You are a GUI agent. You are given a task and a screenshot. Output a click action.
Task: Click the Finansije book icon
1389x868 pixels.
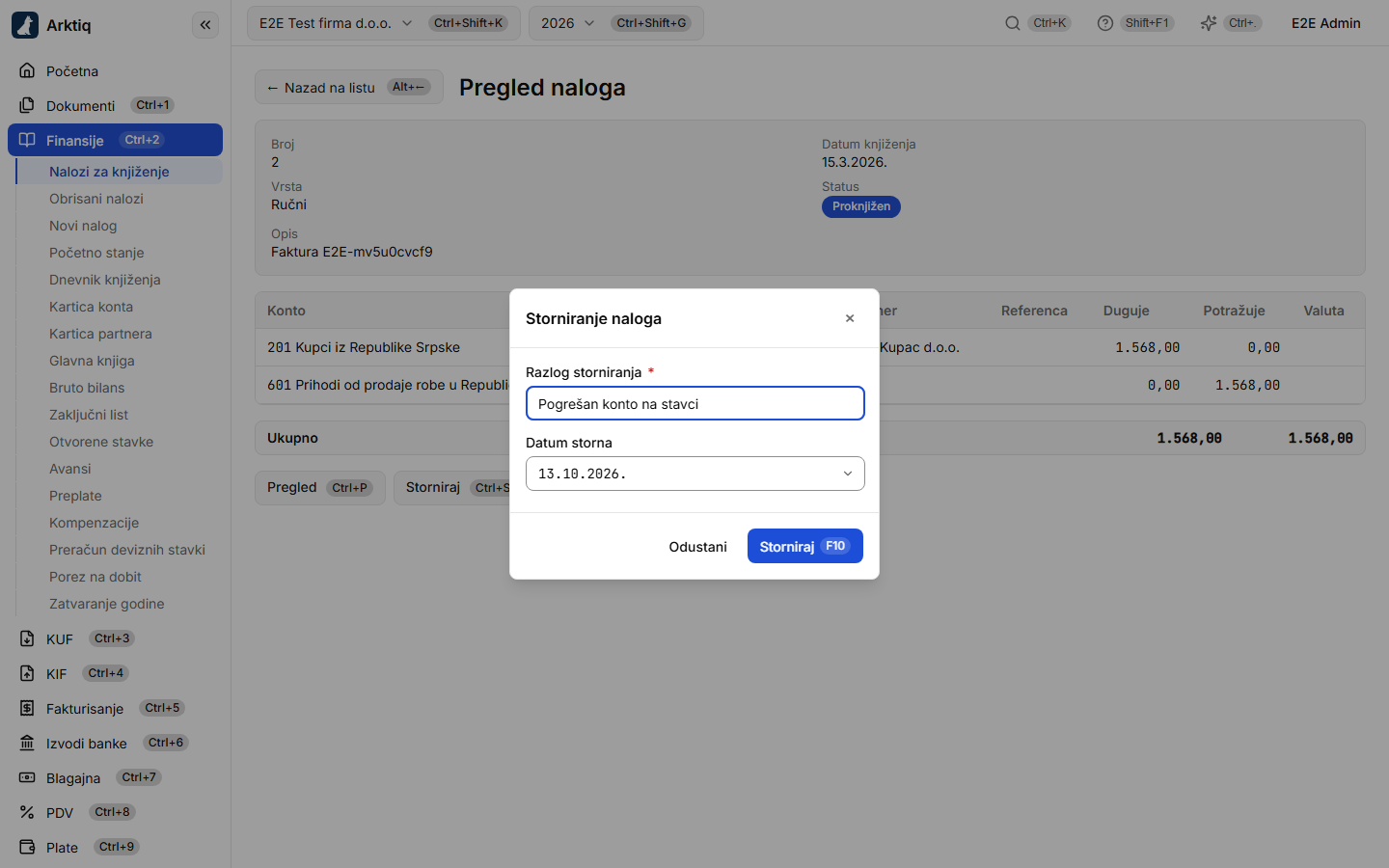[x=27, y=140]
